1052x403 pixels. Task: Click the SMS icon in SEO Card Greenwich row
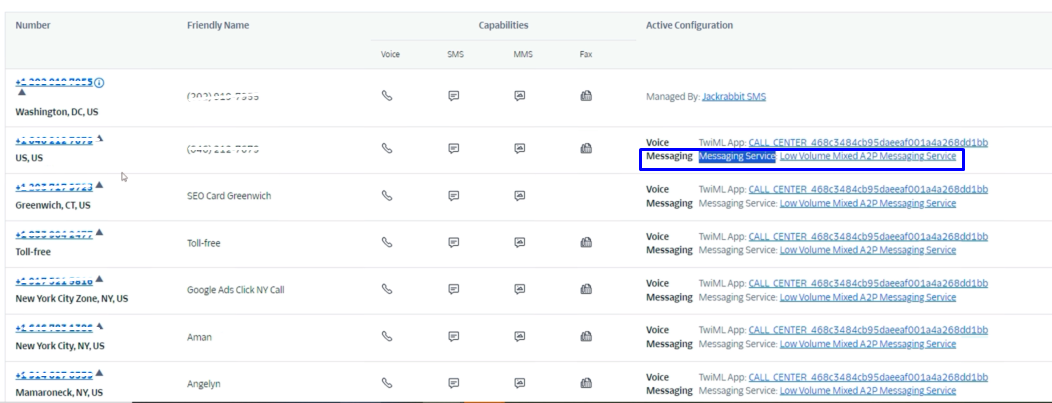454,195
